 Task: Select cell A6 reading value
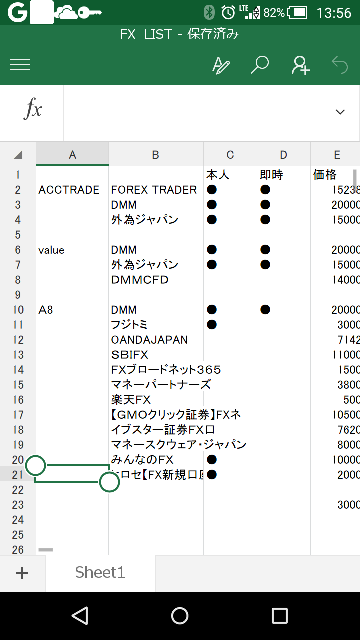(72, 250)
